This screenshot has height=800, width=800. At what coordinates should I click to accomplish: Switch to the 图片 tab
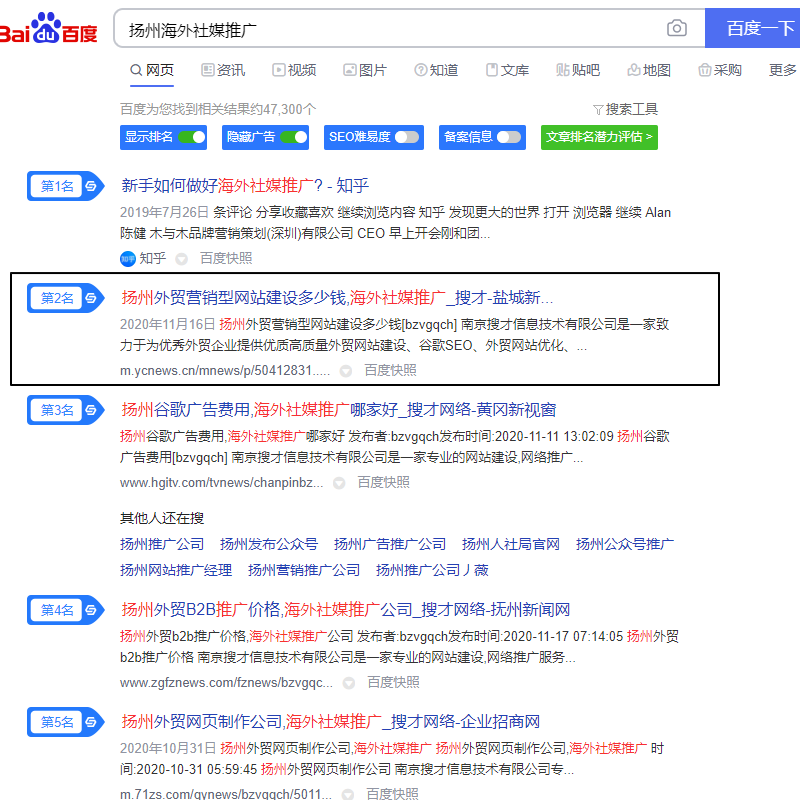click(365, 70)
